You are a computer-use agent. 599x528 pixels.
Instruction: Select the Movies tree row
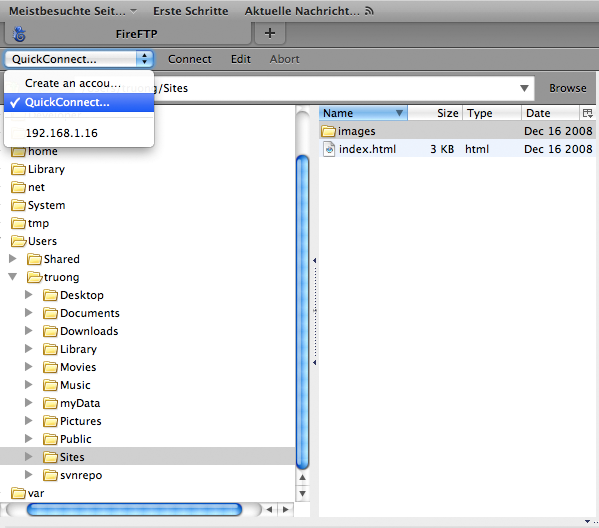point(147,367)
